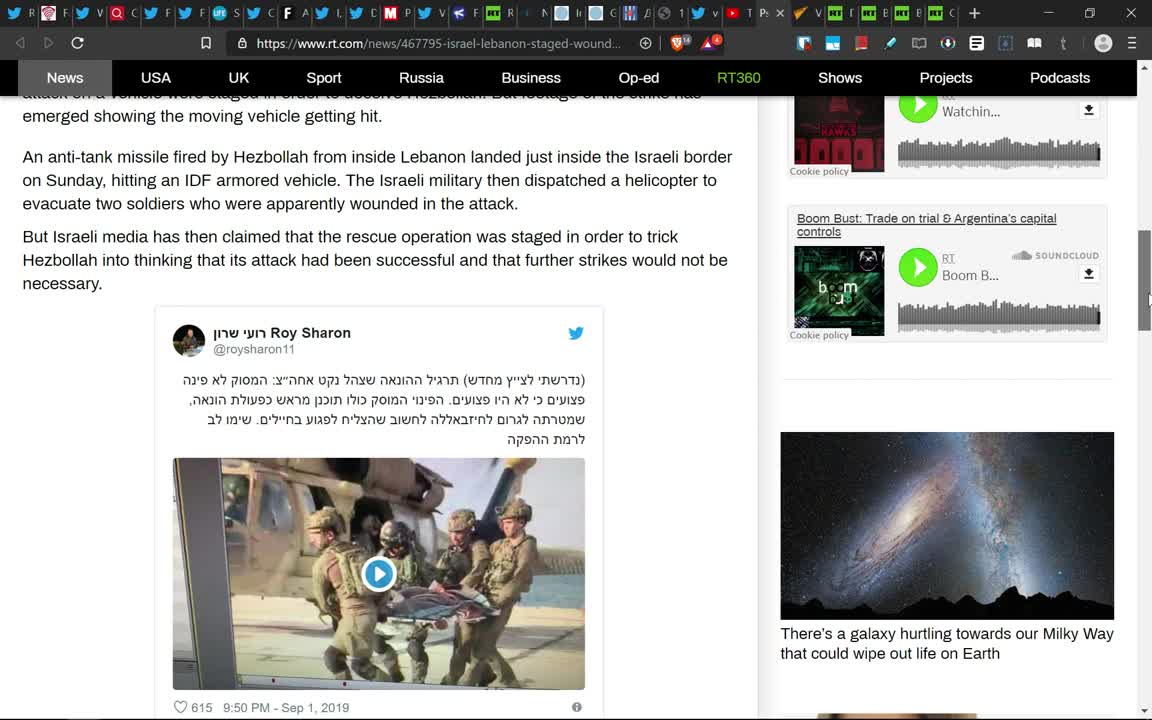This screenshot has height=720, width=1152.
Task: Click the RT uploader link in Boom Bust player
Action: point(948,259)
